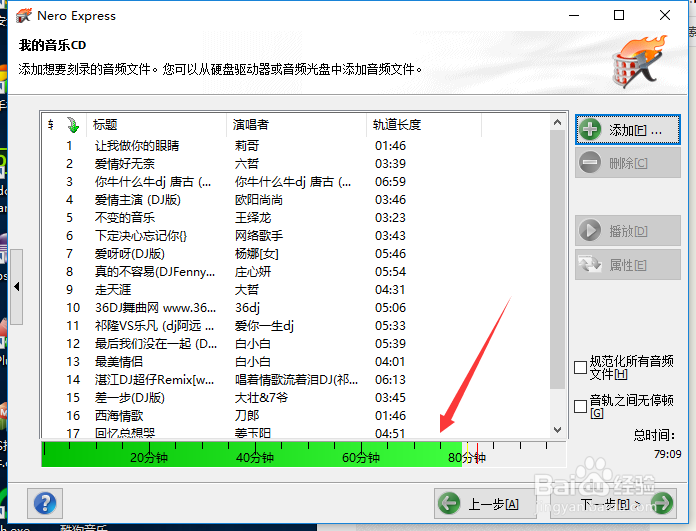Select track 最美情侣

click(x=119, y=361)
